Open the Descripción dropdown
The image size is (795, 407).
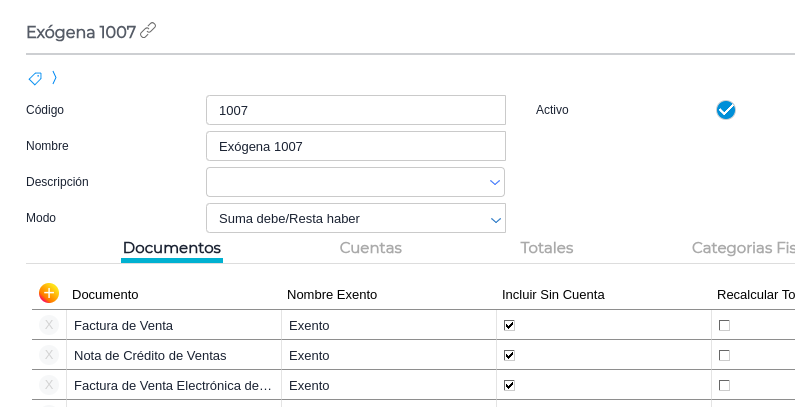[x=494, y=182]
